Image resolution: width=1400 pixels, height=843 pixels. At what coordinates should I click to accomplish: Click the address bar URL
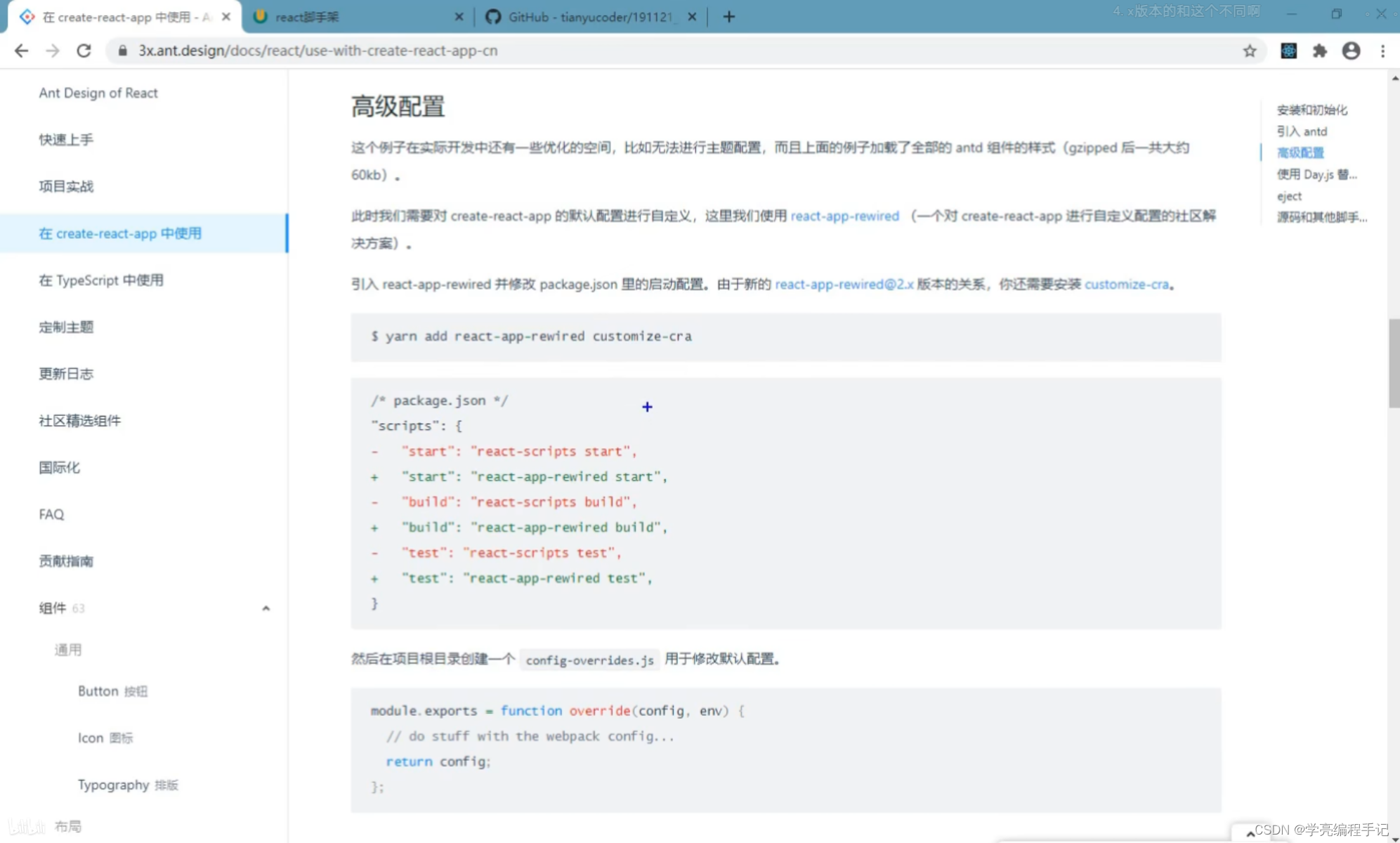(318, 51)
